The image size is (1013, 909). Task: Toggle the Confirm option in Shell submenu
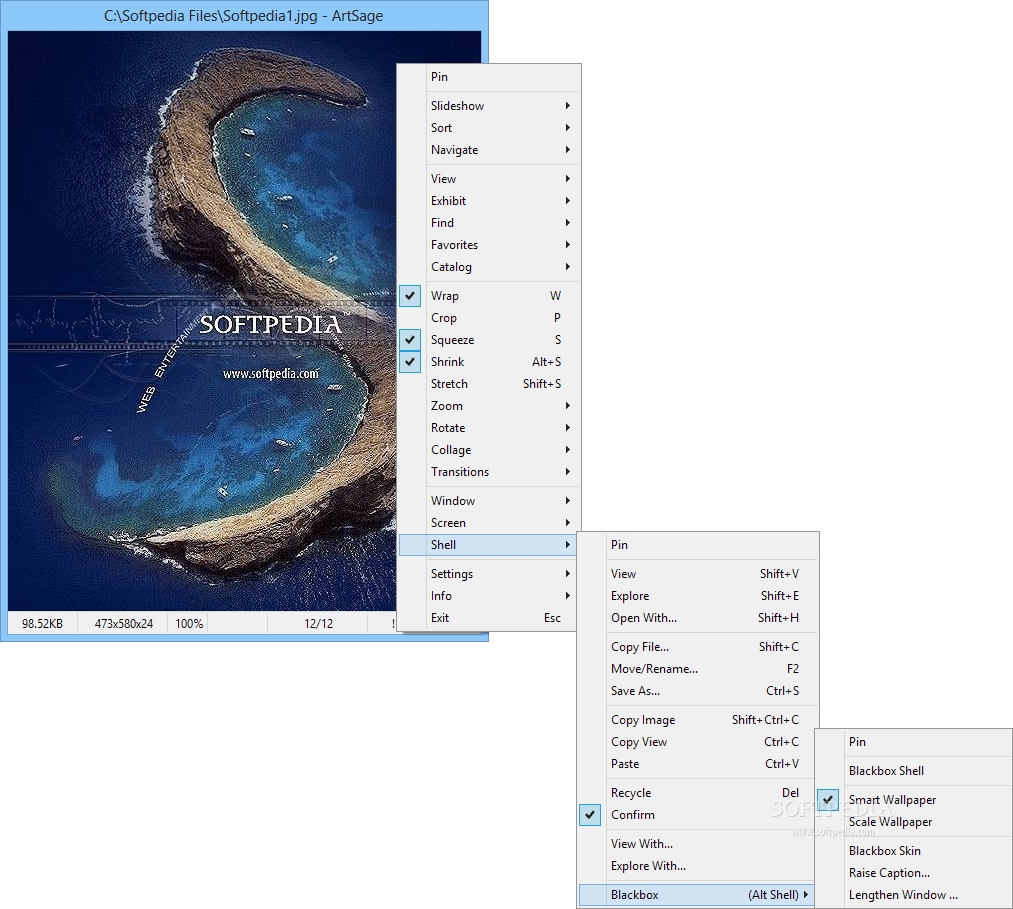(698, 815)
